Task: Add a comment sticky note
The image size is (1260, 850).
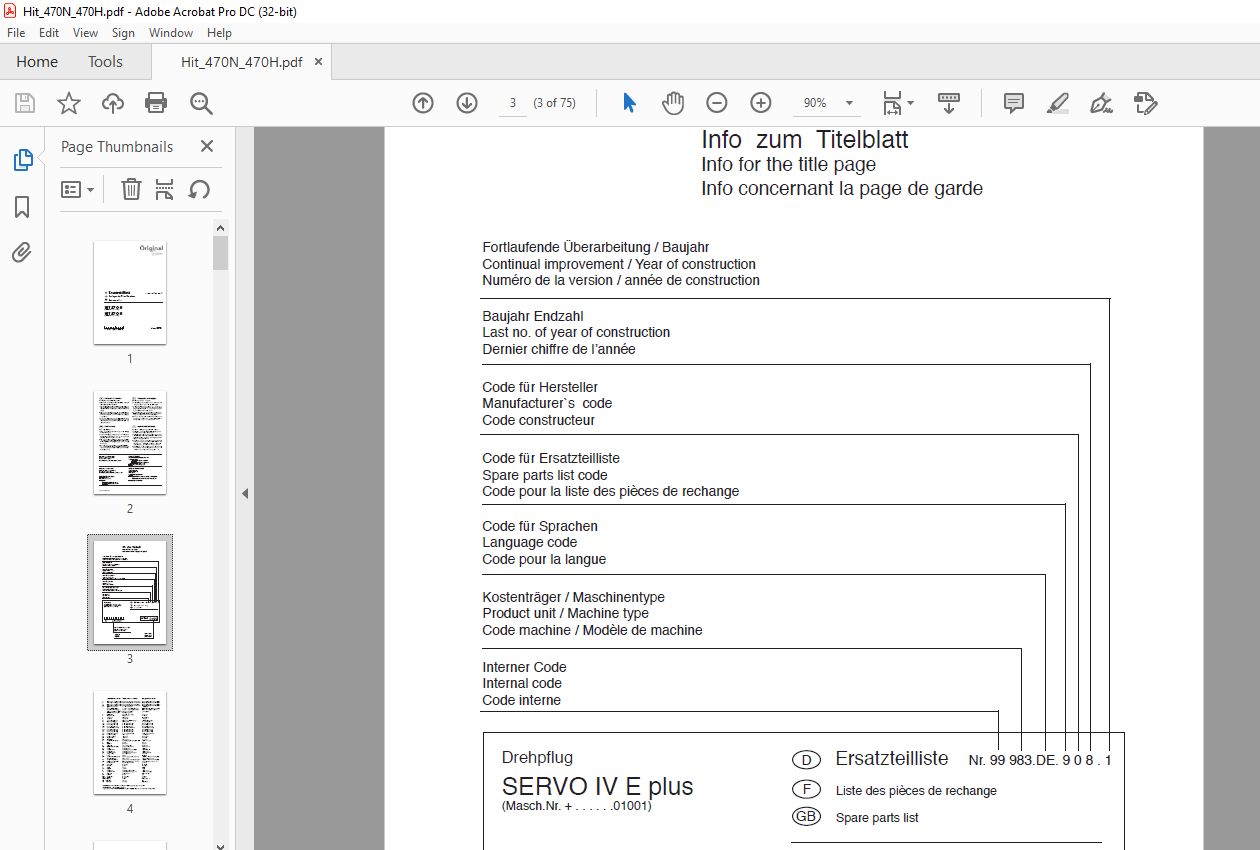Action: [1014, 102]
